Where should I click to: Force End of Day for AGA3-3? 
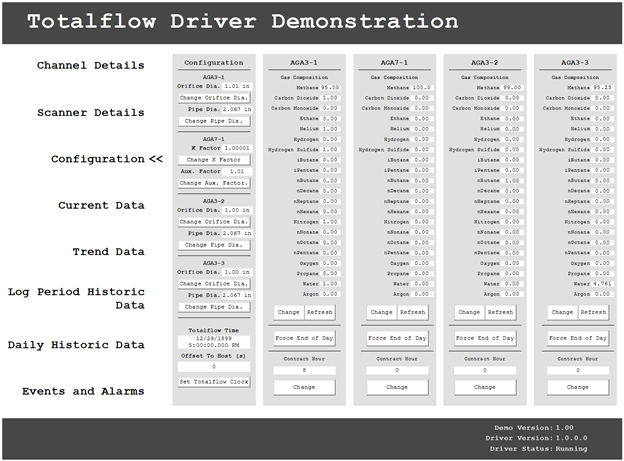[578, 338]
